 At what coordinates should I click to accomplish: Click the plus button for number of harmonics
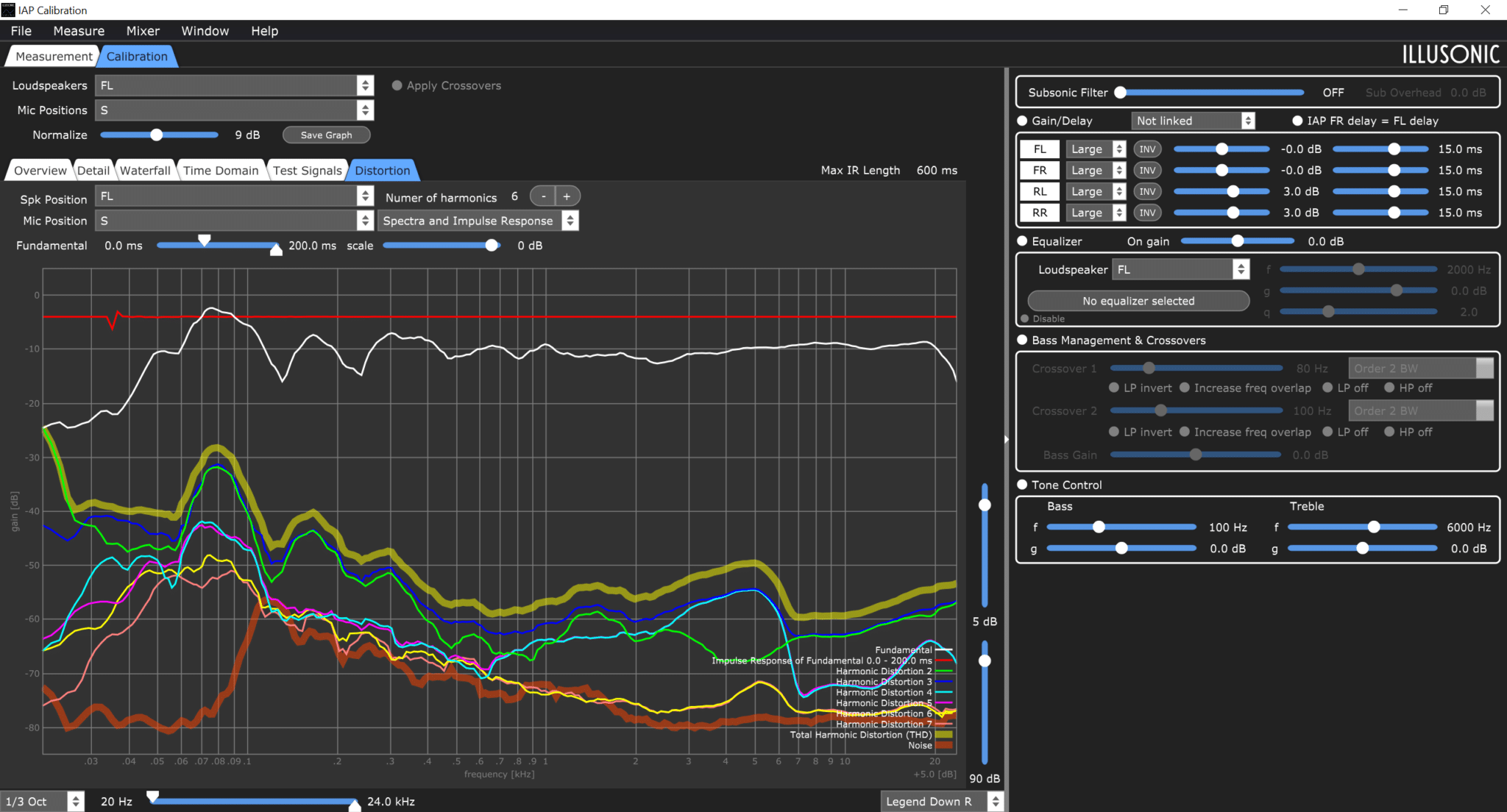(567, 196)
